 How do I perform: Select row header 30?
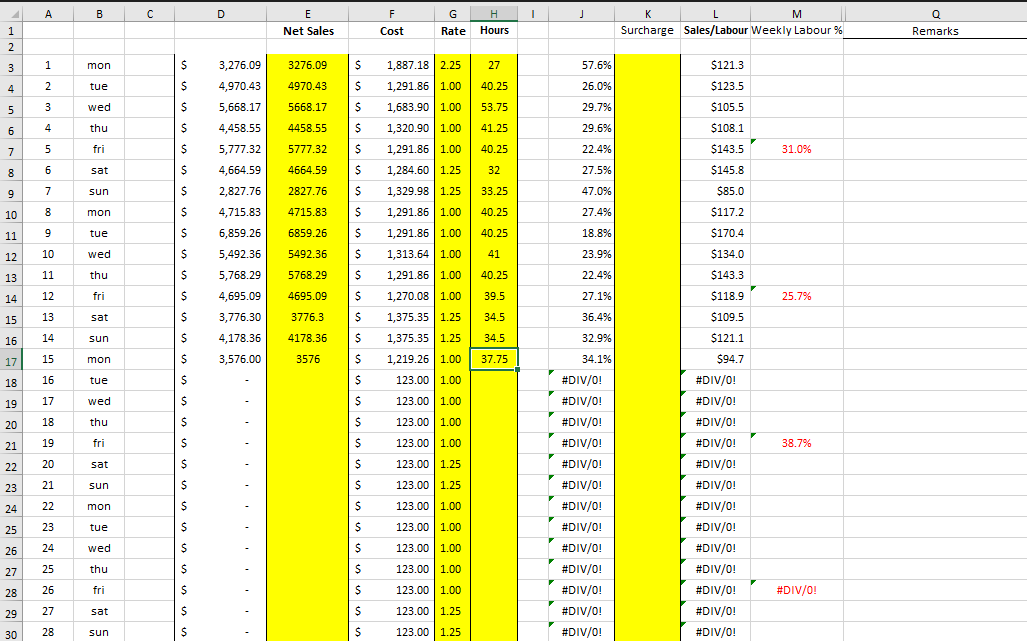(11, 634)
